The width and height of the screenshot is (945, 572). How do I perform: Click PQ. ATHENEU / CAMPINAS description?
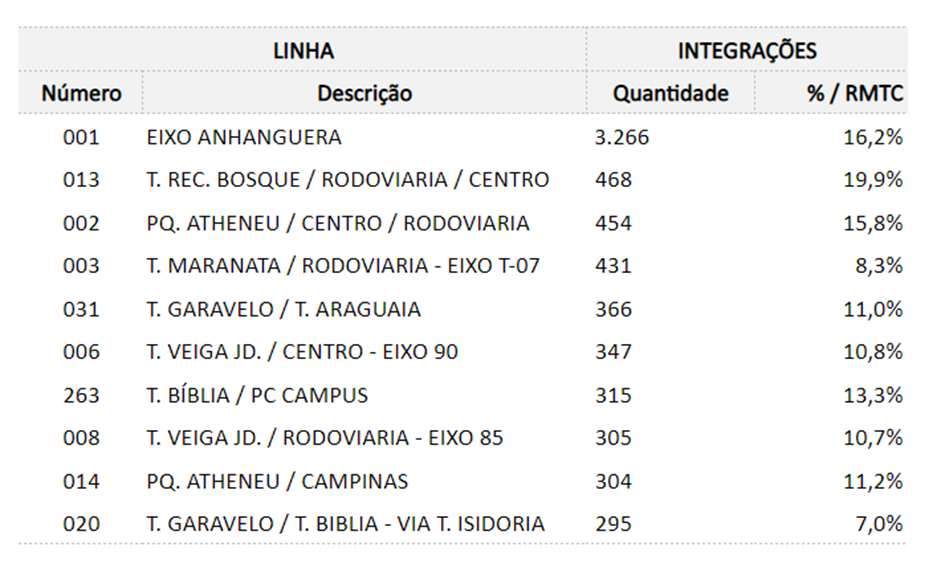click(277, 482)
